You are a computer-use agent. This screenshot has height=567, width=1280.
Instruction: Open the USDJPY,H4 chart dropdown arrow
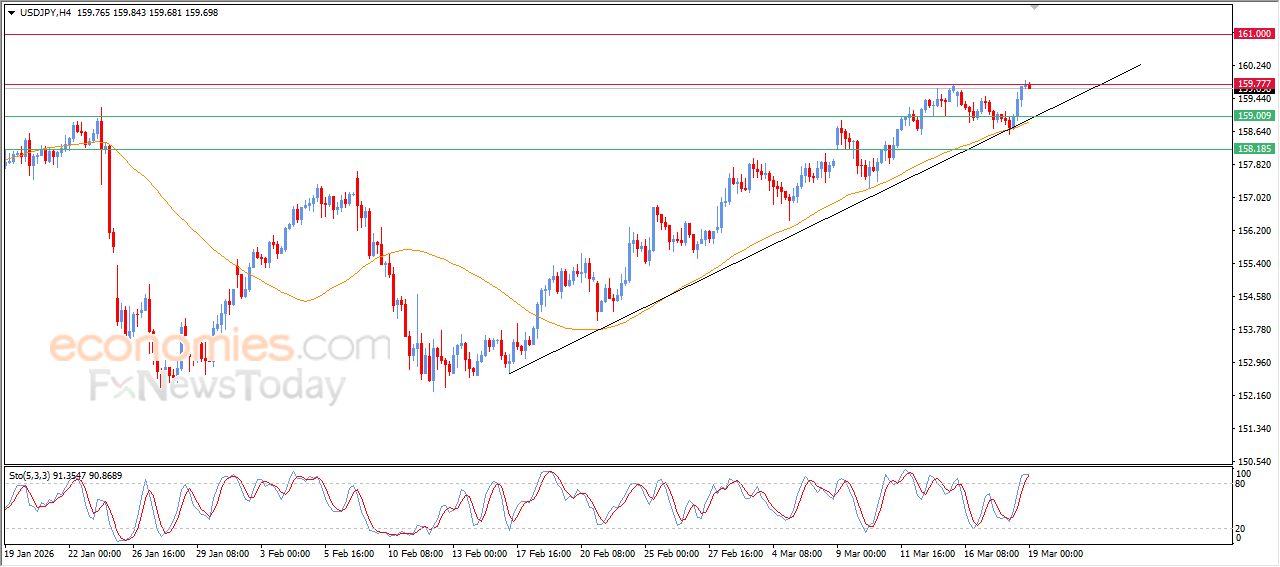pyautogui.click(x=11, y=13)
